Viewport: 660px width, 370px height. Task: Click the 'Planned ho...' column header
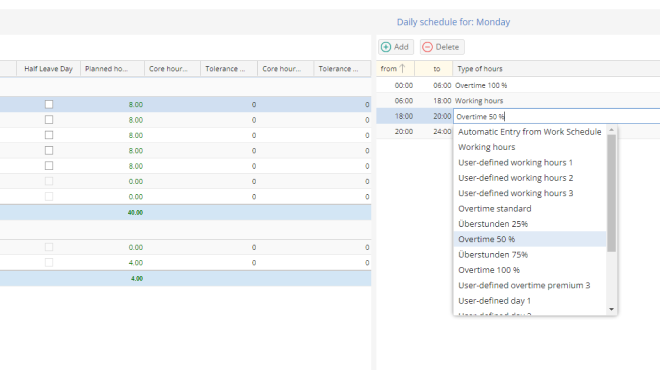(x=112, y=69)
